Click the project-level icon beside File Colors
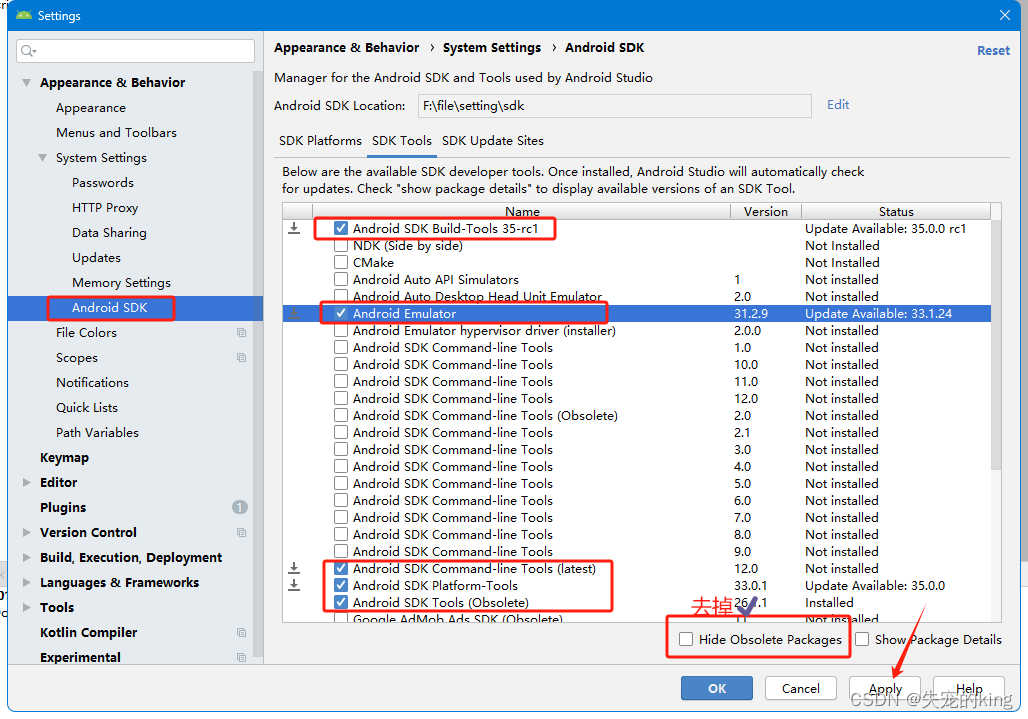 241,332
